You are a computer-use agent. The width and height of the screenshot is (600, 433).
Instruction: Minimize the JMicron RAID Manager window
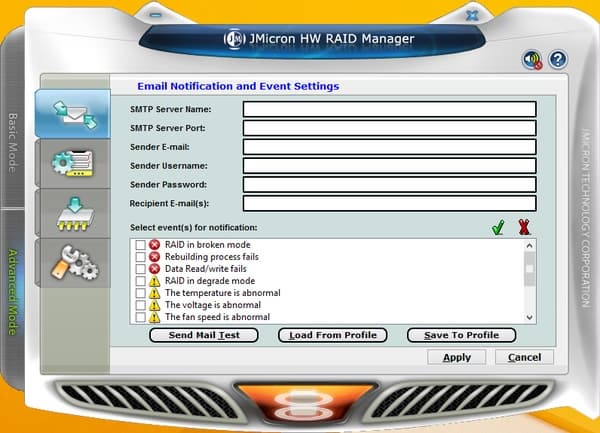click(x=155, y=15)
